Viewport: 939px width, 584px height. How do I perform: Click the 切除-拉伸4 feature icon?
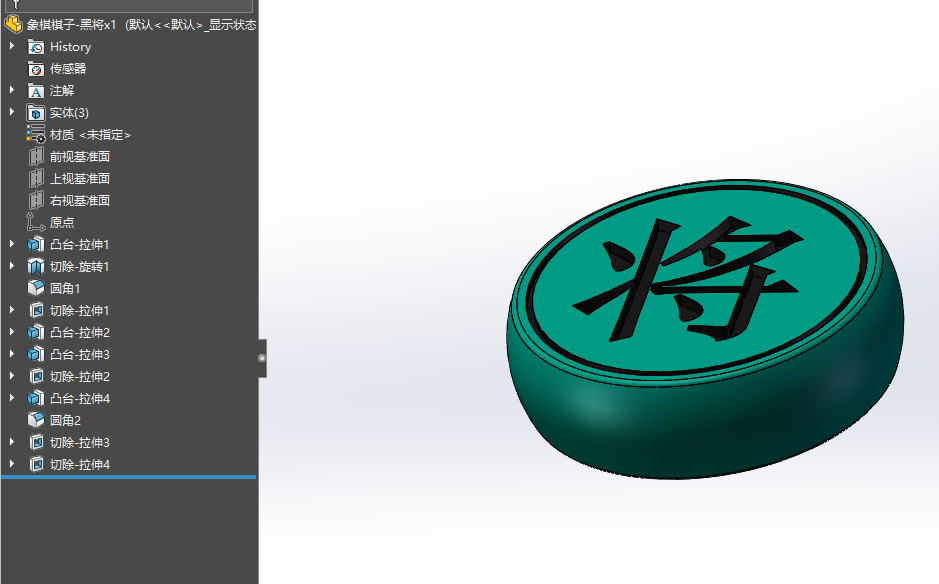36,464
